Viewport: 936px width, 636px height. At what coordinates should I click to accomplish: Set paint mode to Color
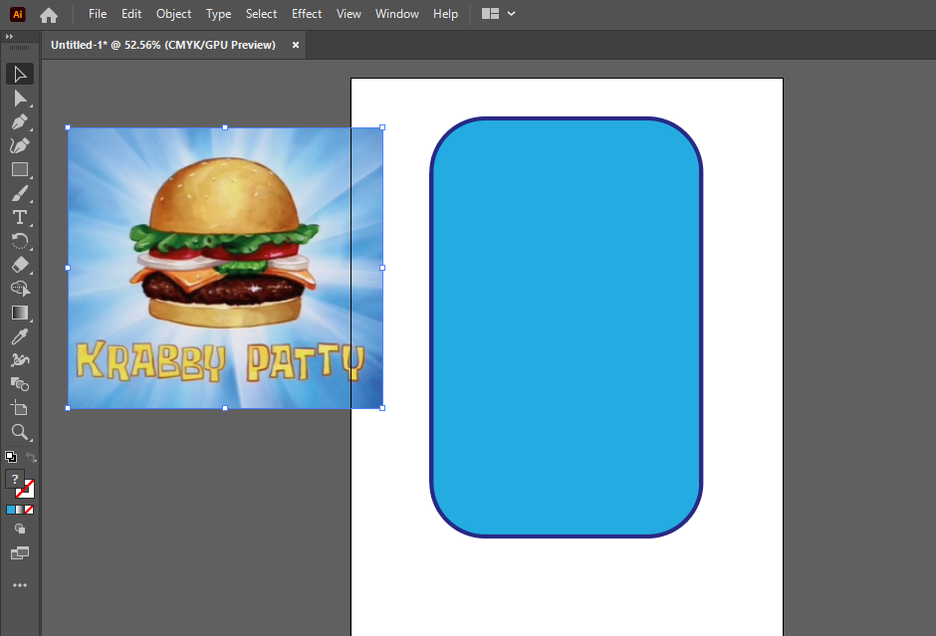(x=11, y=510)
